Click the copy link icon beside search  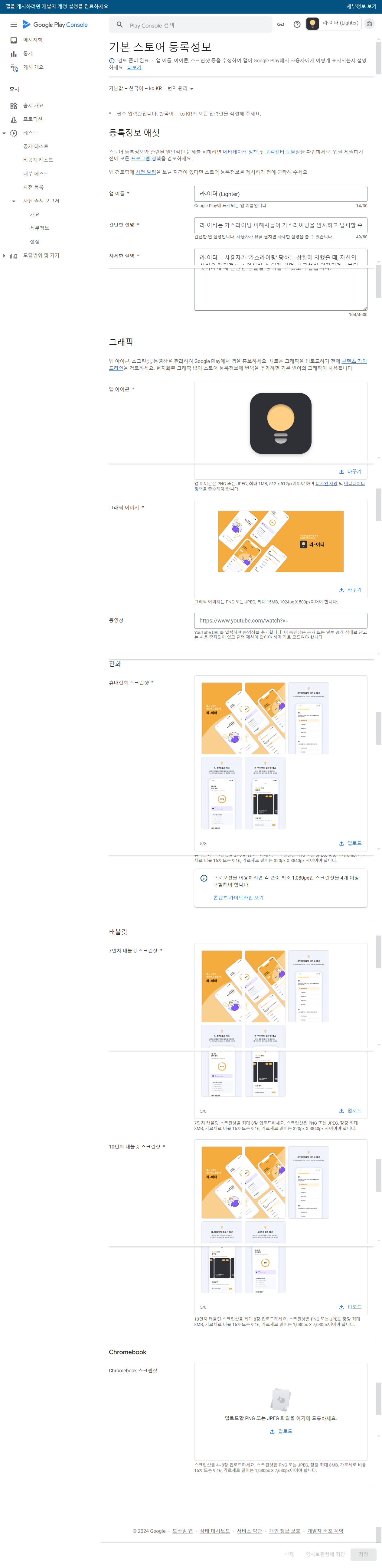pyautogui.click(x=280, y=24)
